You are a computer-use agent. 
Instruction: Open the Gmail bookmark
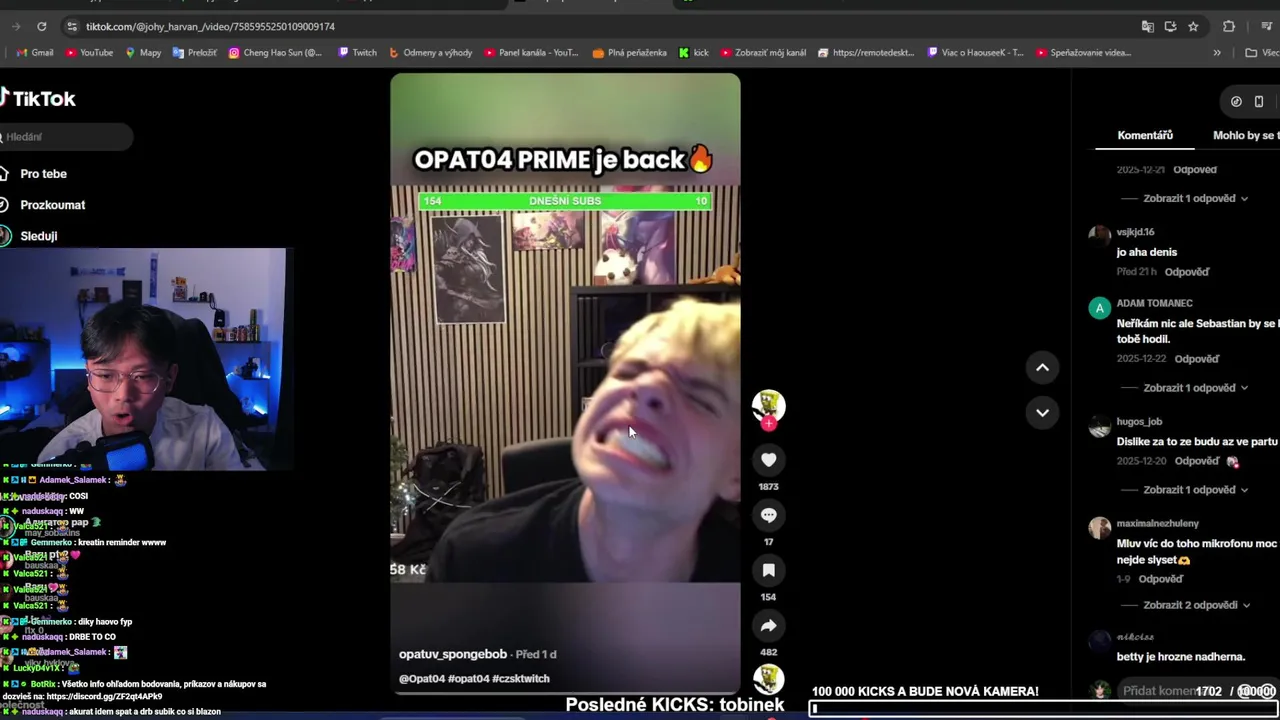[35, 52]
